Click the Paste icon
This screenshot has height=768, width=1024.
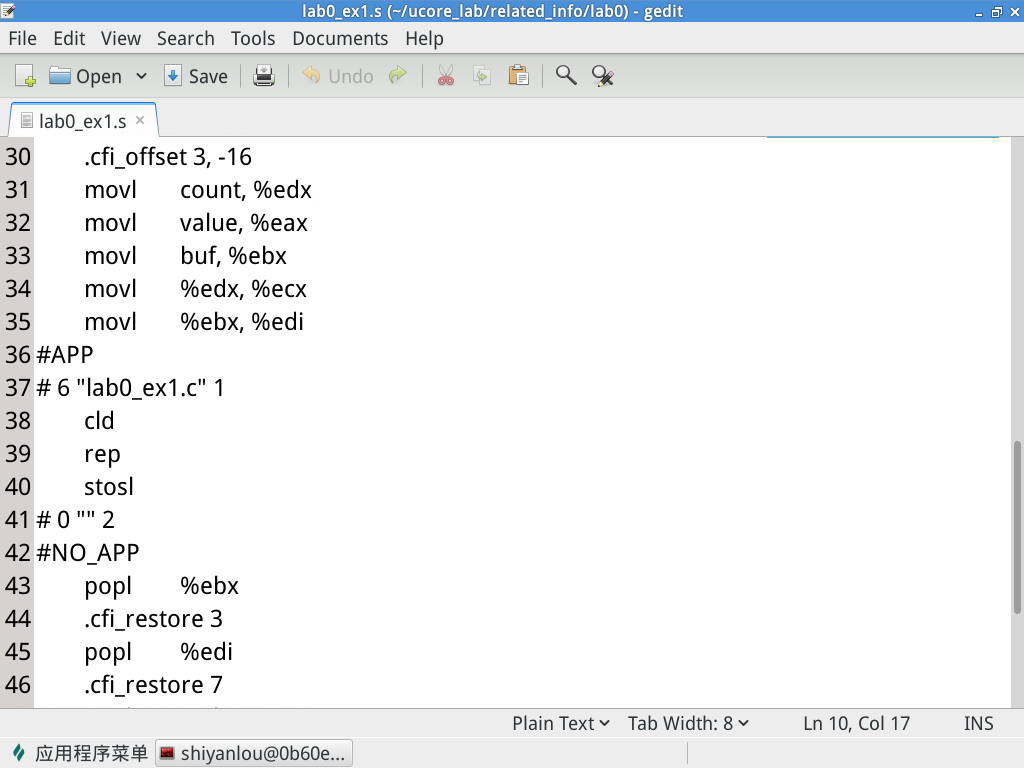tap(518, 75)
